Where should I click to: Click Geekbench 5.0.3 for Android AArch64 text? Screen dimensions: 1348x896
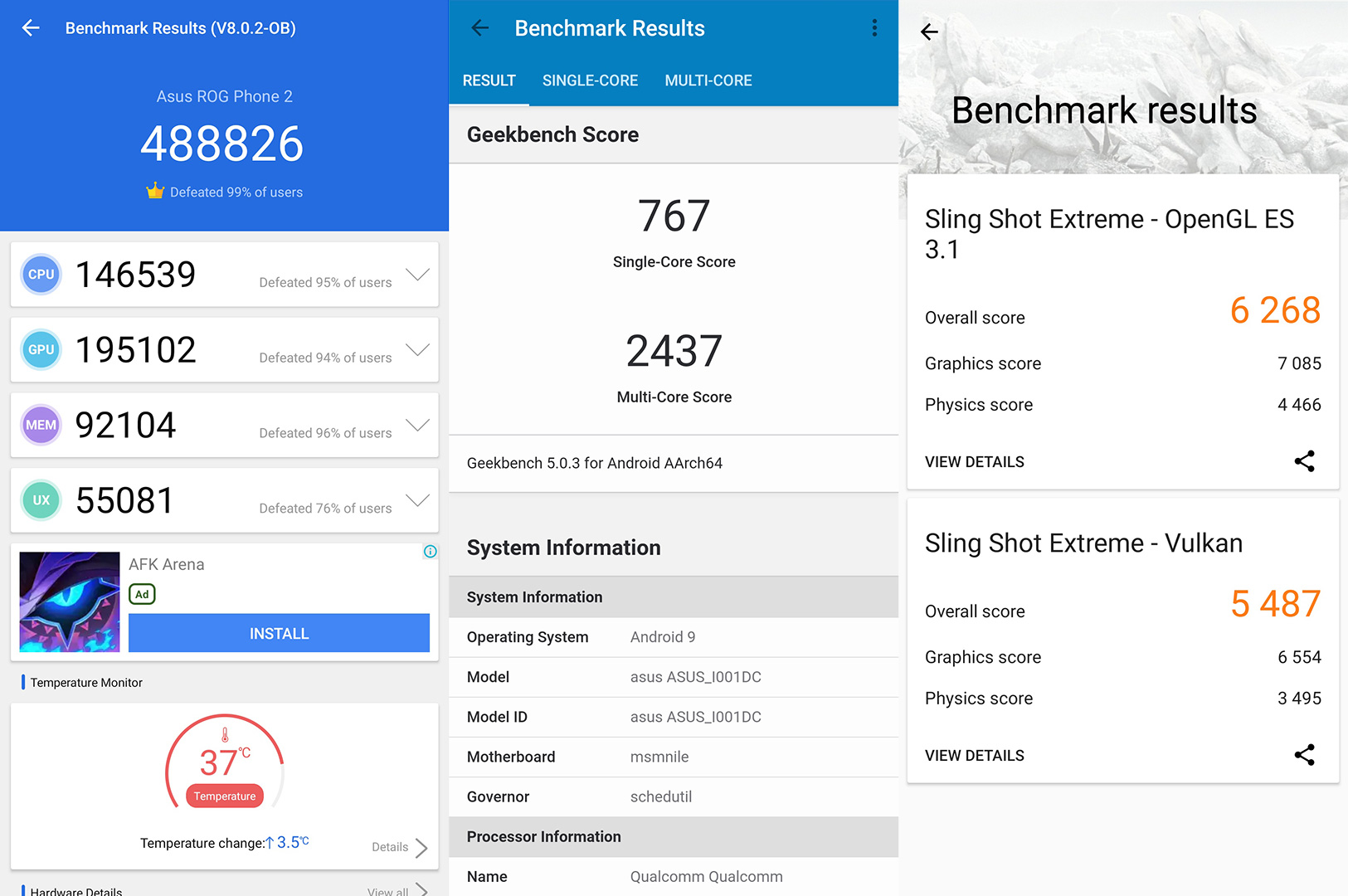pos(595,463)
